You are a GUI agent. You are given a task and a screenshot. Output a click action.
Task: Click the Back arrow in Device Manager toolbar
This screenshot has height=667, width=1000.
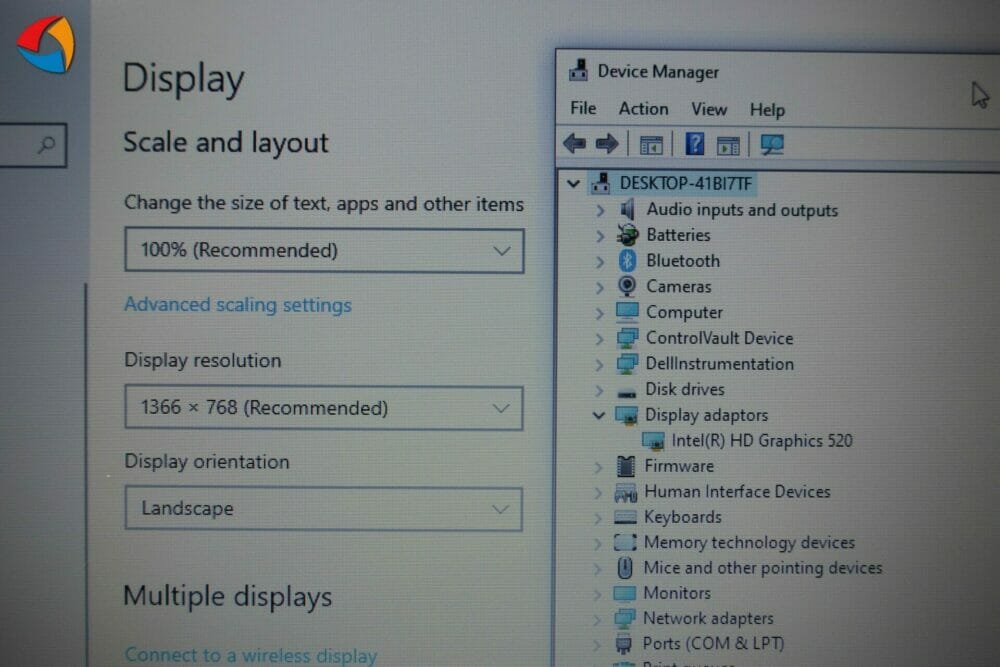(575, 143)
